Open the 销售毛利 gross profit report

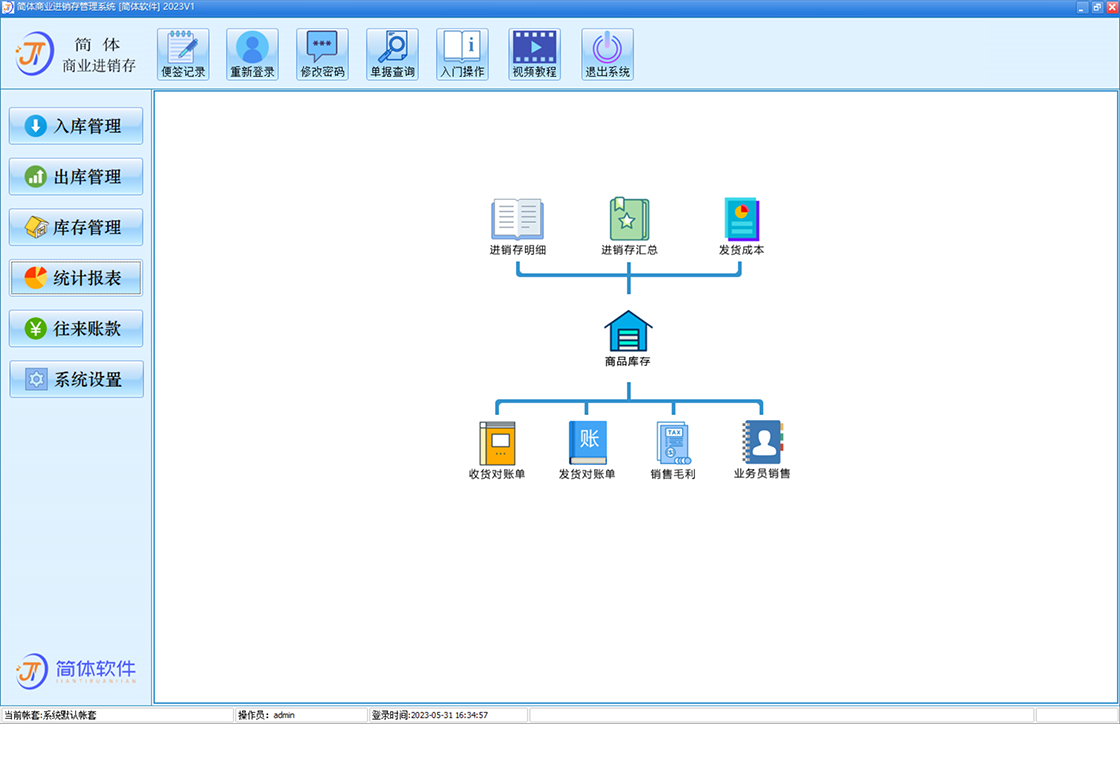coord(673,450)
